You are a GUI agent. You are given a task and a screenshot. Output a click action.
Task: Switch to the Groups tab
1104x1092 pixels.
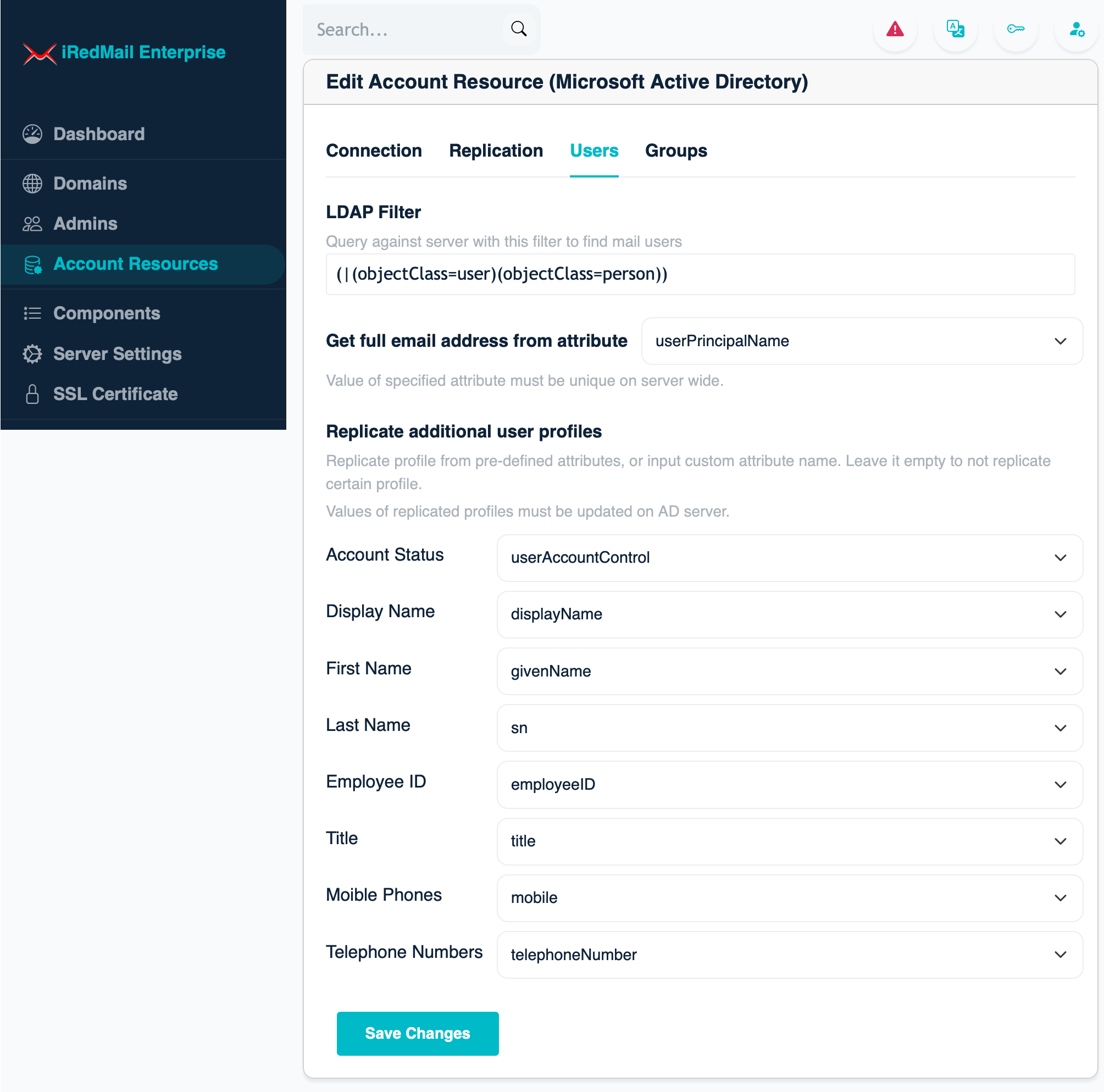tap(675, 151)
